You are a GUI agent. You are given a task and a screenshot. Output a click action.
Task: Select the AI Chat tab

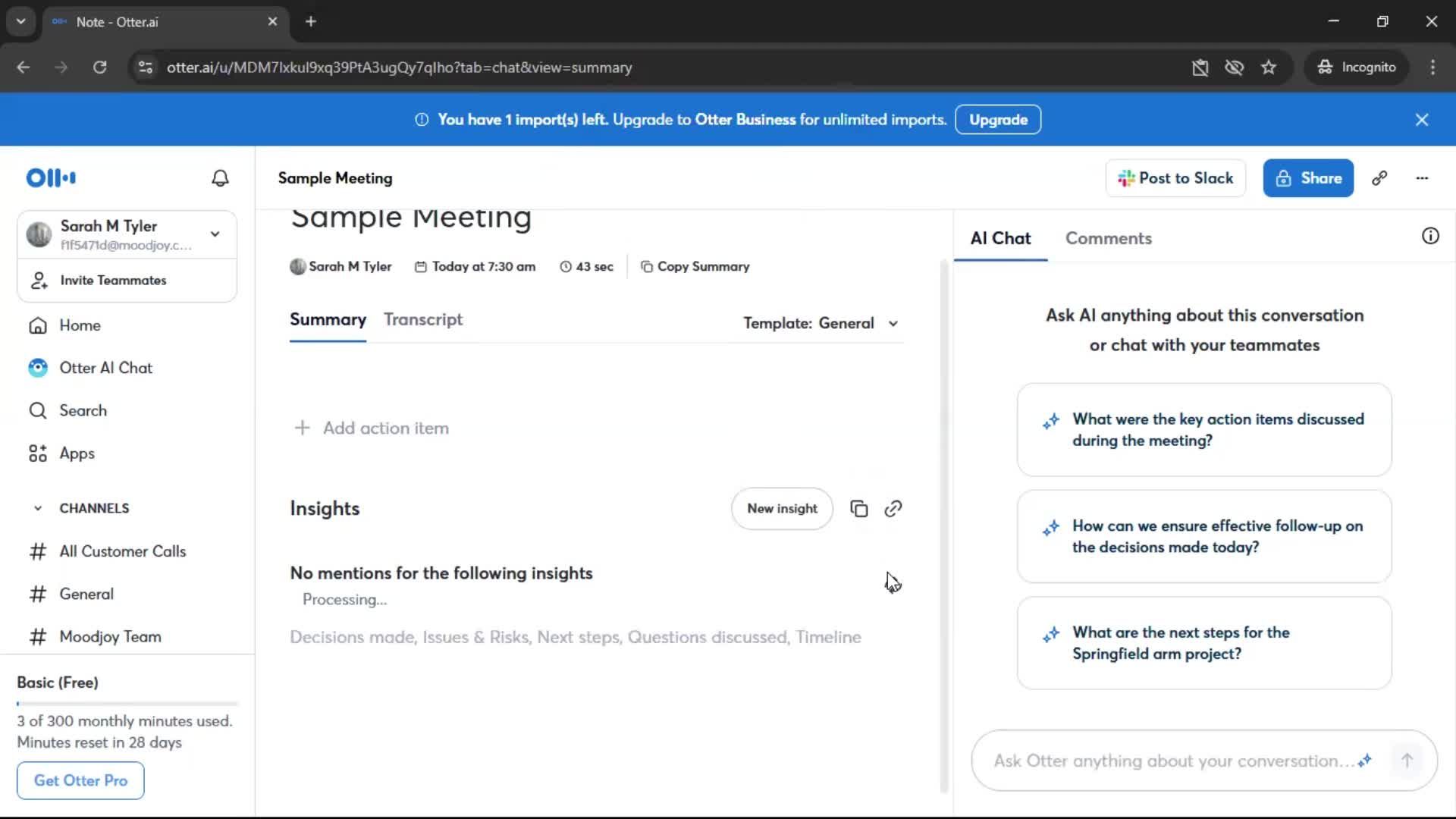click(x=1000, y=238)
